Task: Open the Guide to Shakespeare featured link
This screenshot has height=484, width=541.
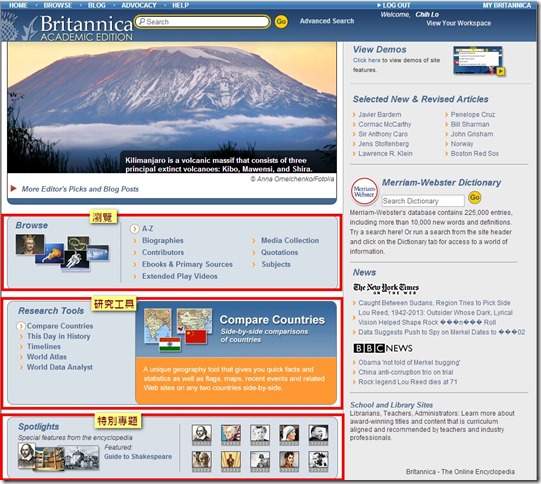Action: (138, 456)
